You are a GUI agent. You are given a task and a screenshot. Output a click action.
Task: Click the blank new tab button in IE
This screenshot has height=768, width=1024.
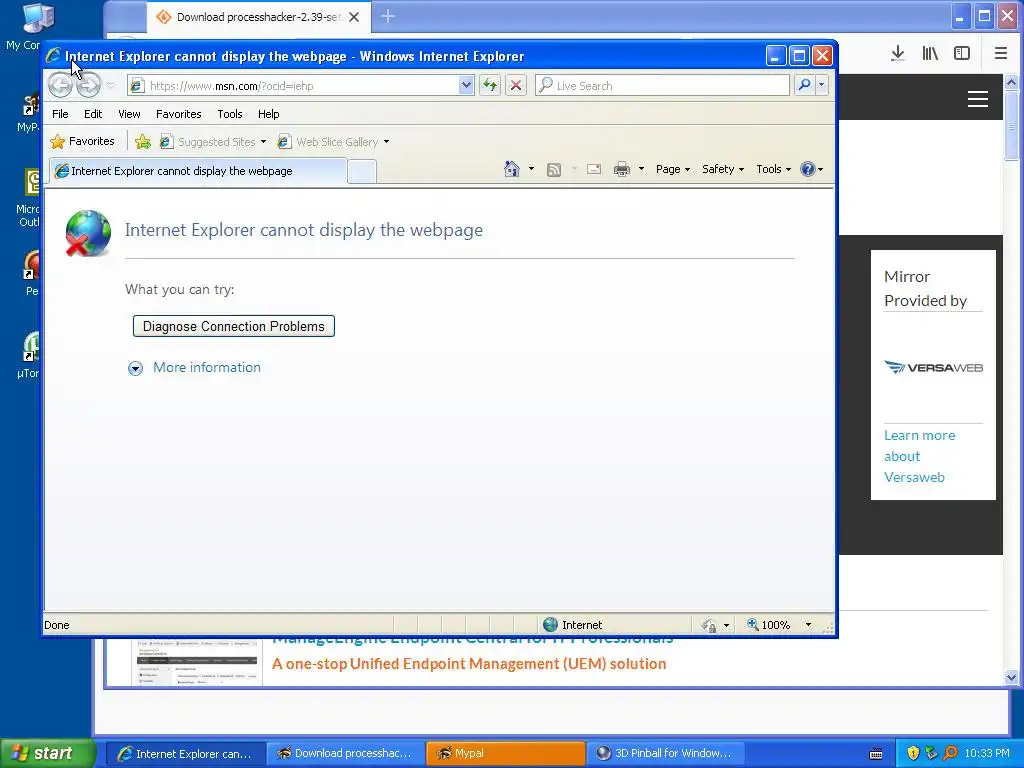361,171
